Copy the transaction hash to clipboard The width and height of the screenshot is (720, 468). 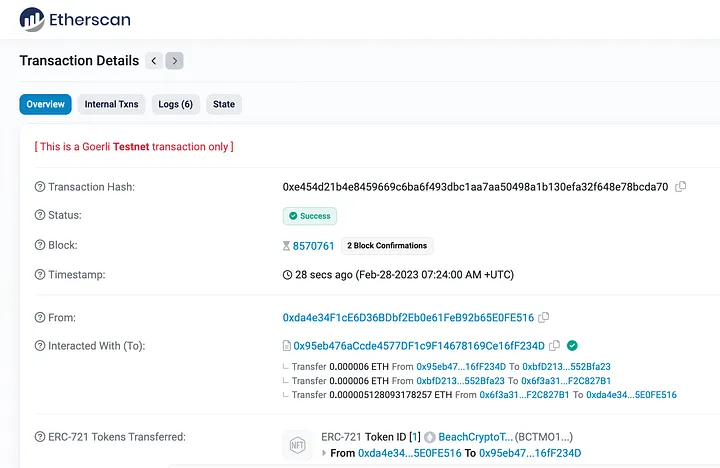tap(681, 187)
